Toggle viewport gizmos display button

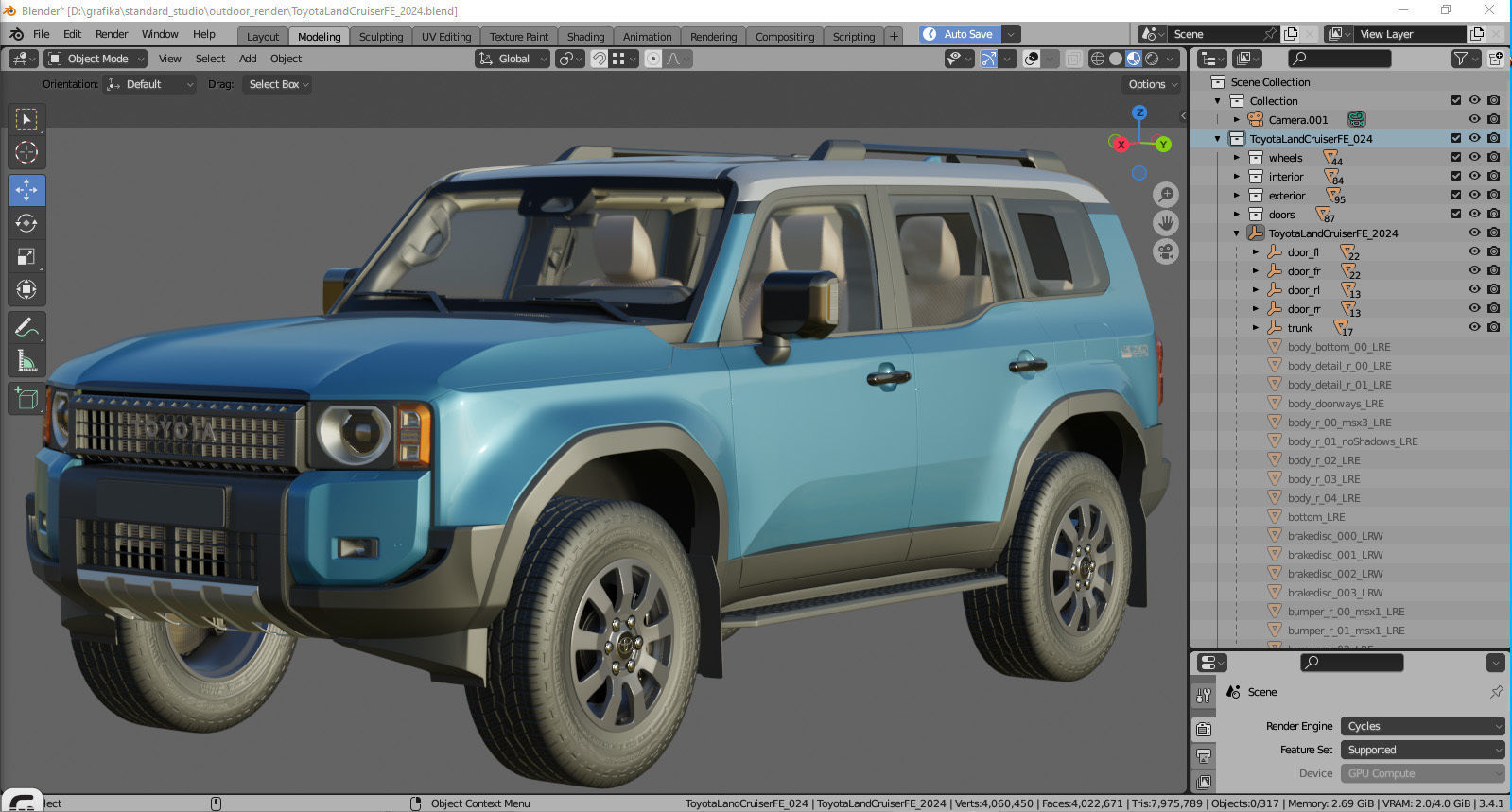[988, 59]
